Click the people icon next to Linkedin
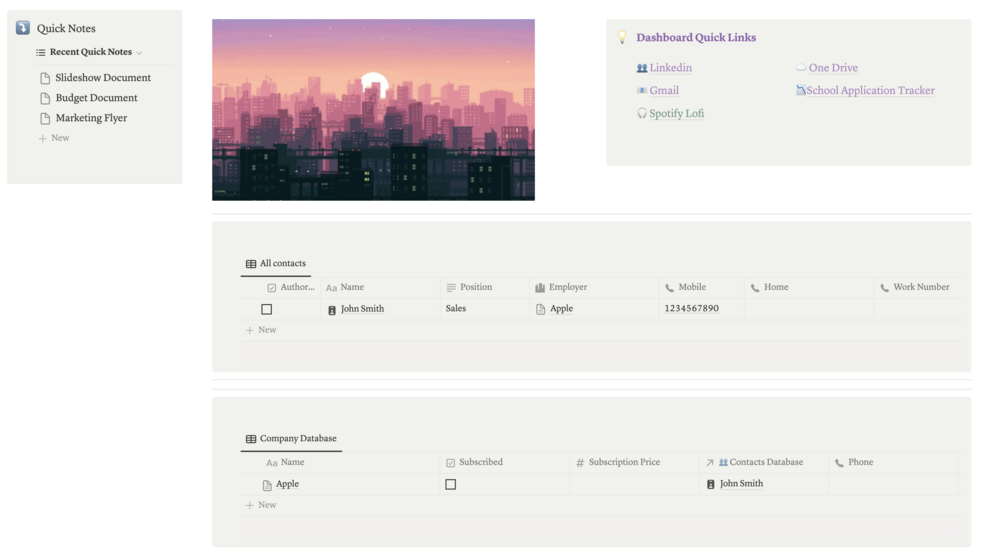 pos(642,68)
